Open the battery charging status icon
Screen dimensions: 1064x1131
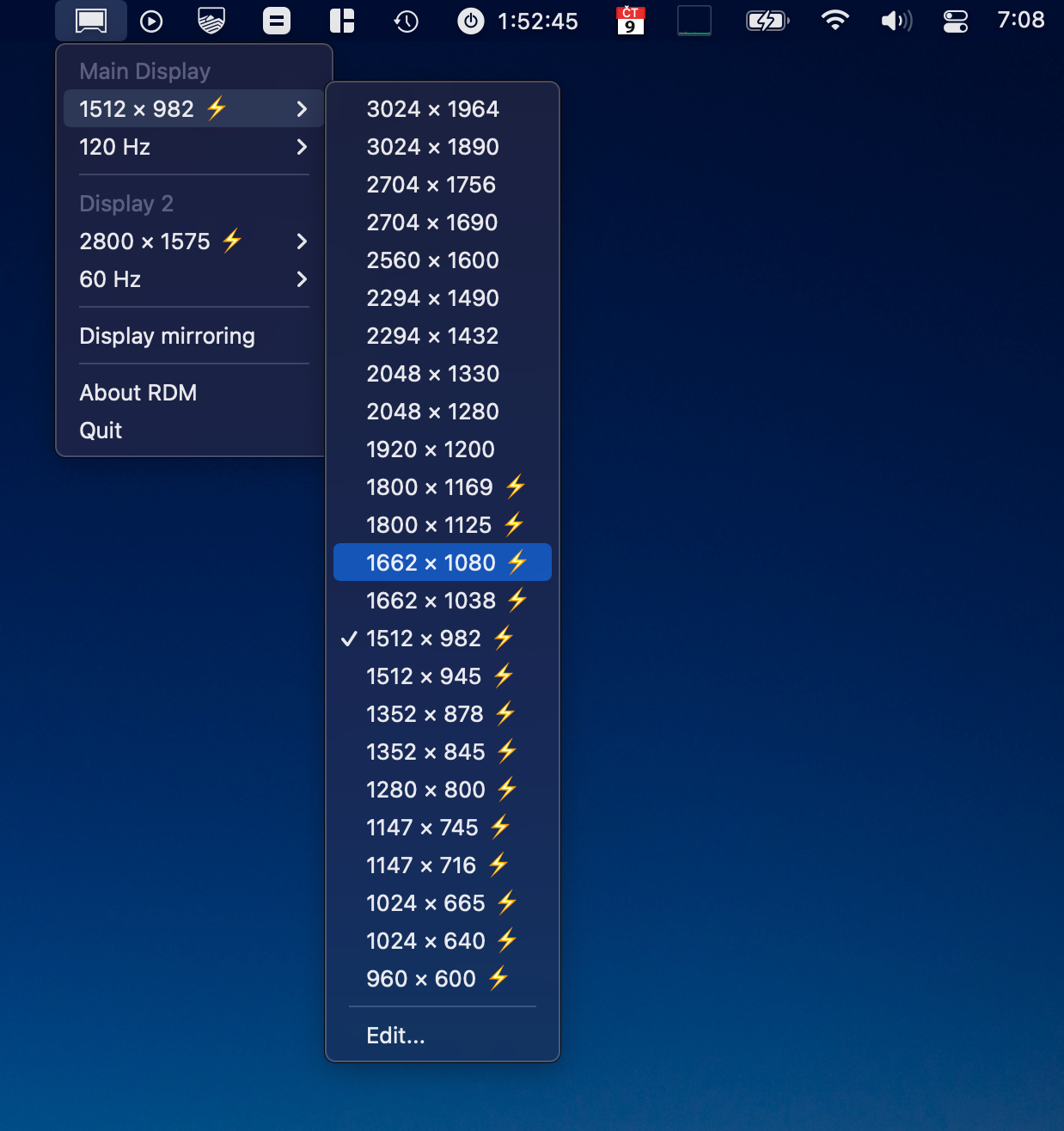coord(767,21)
